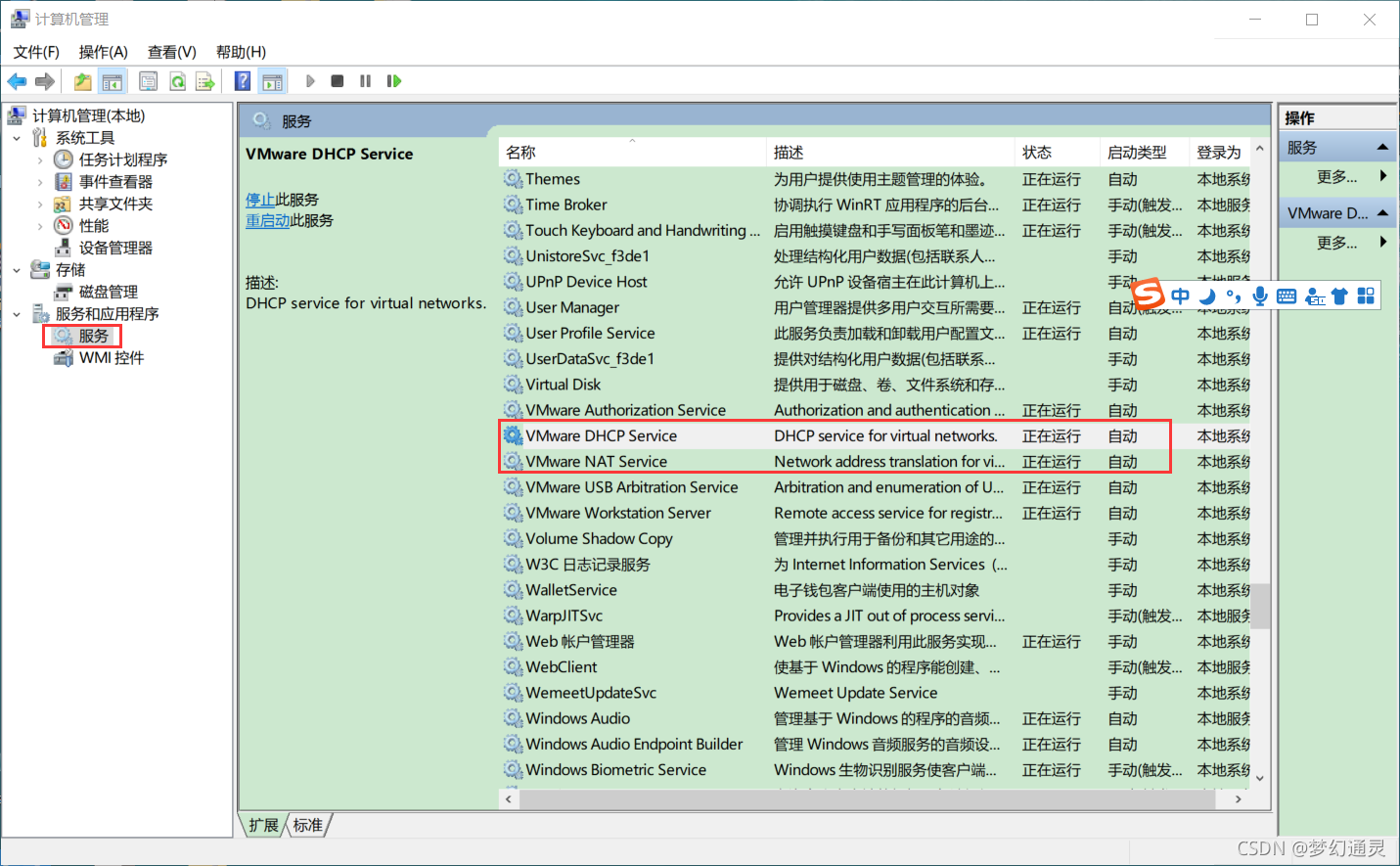
Task: Click the gear icon beside VMware NAT Service
Action: point(513,461)
